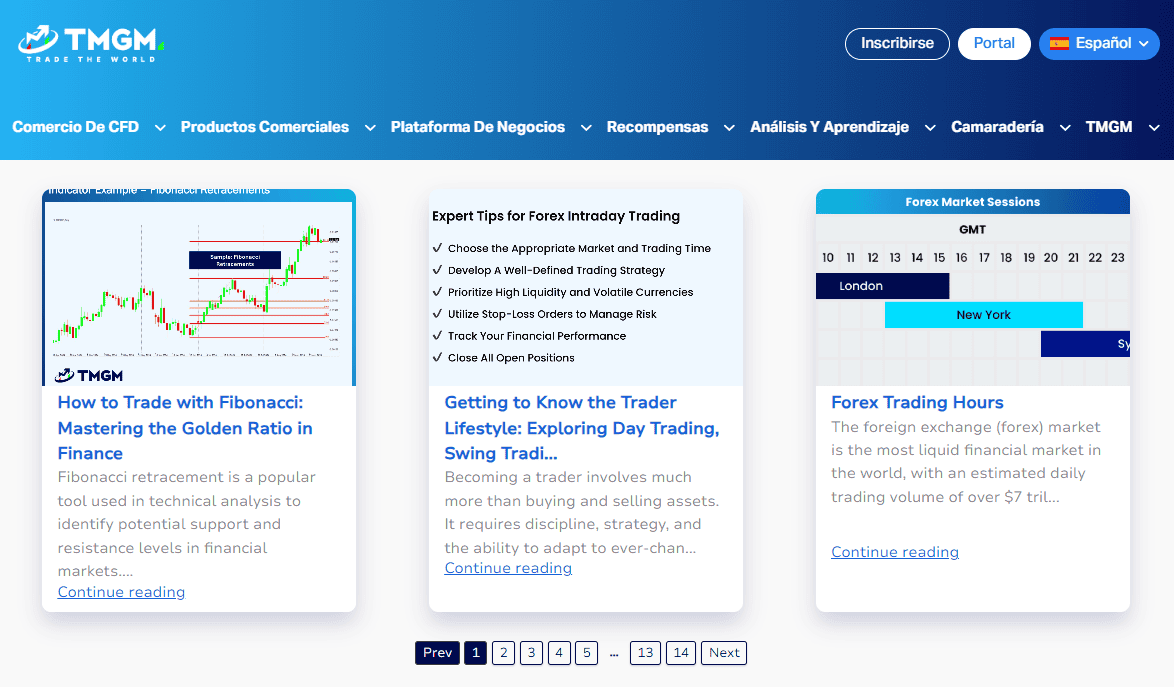Click the Inscribirse button
This screenshot has height=687, width=1174.
click(897, 44)
